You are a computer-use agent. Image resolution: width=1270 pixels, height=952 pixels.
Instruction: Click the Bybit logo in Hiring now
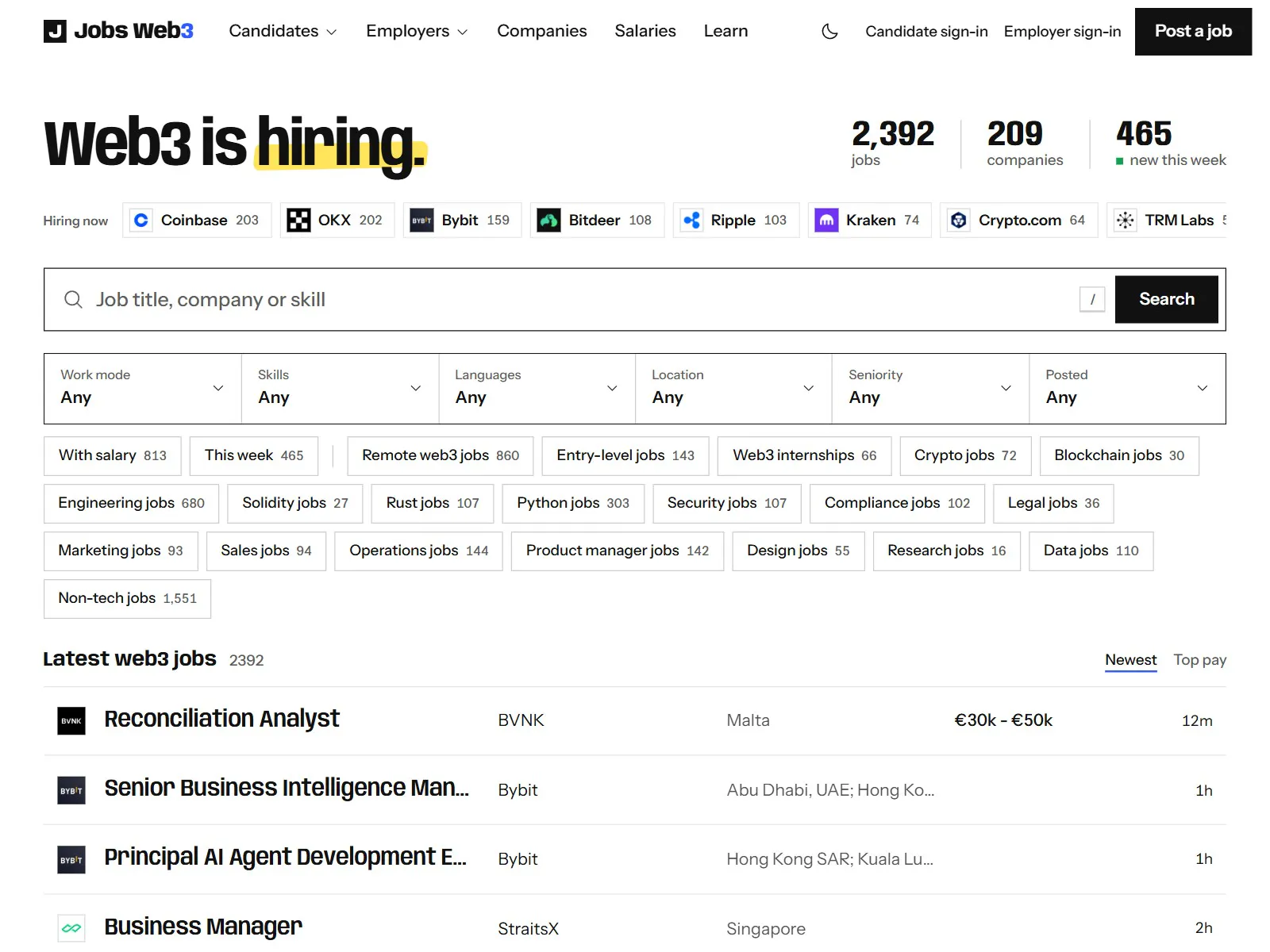tap(422, 220)
